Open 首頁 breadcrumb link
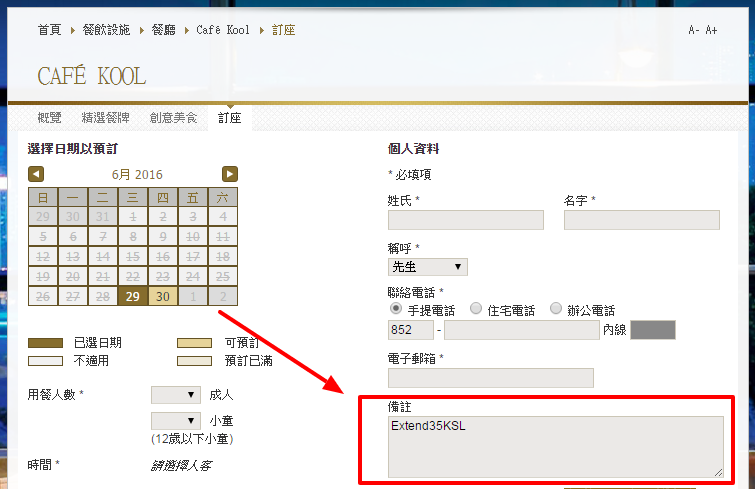This screenshot has height=489, width=755. point(50,30)
